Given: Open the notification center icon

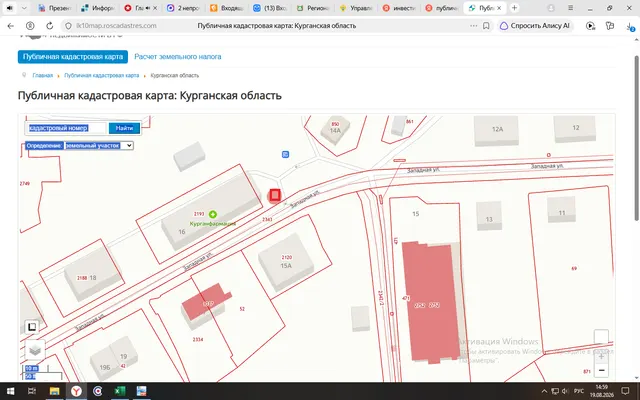Looking at the screenshot, I should coord(625,391).
